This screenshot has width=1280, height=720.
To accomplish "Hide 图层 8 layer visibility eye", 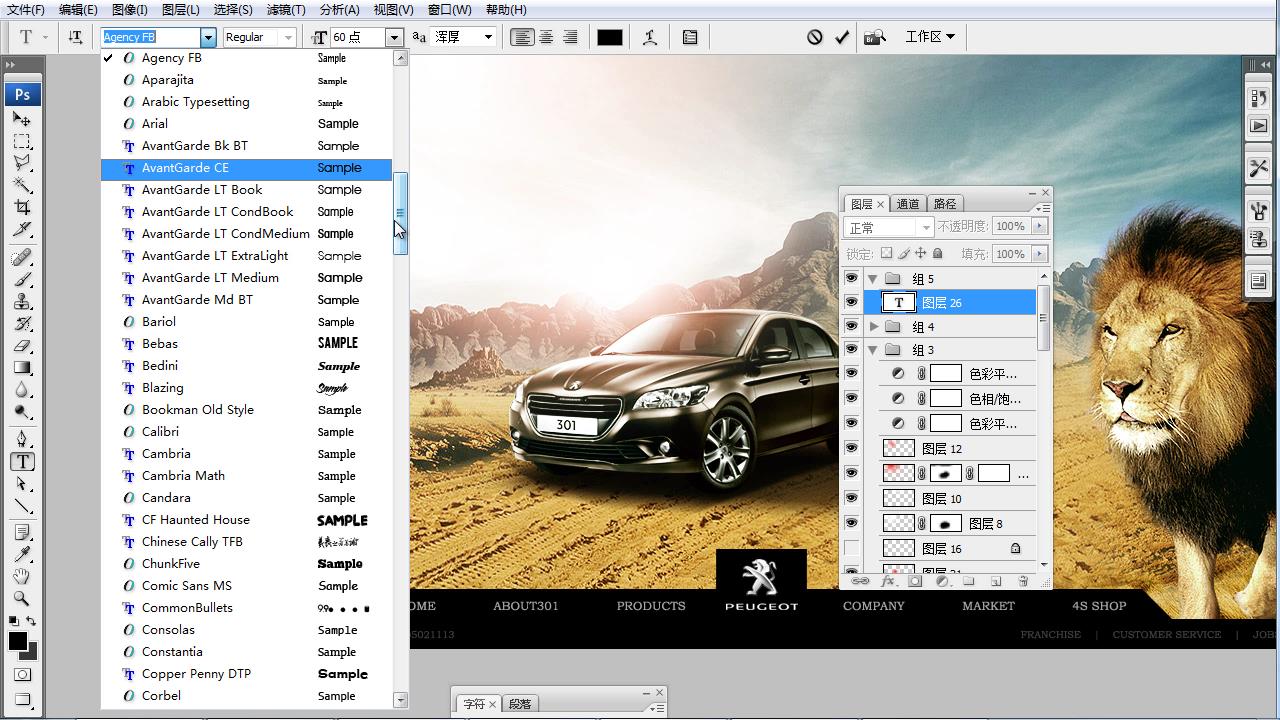I will click(851, 523).
